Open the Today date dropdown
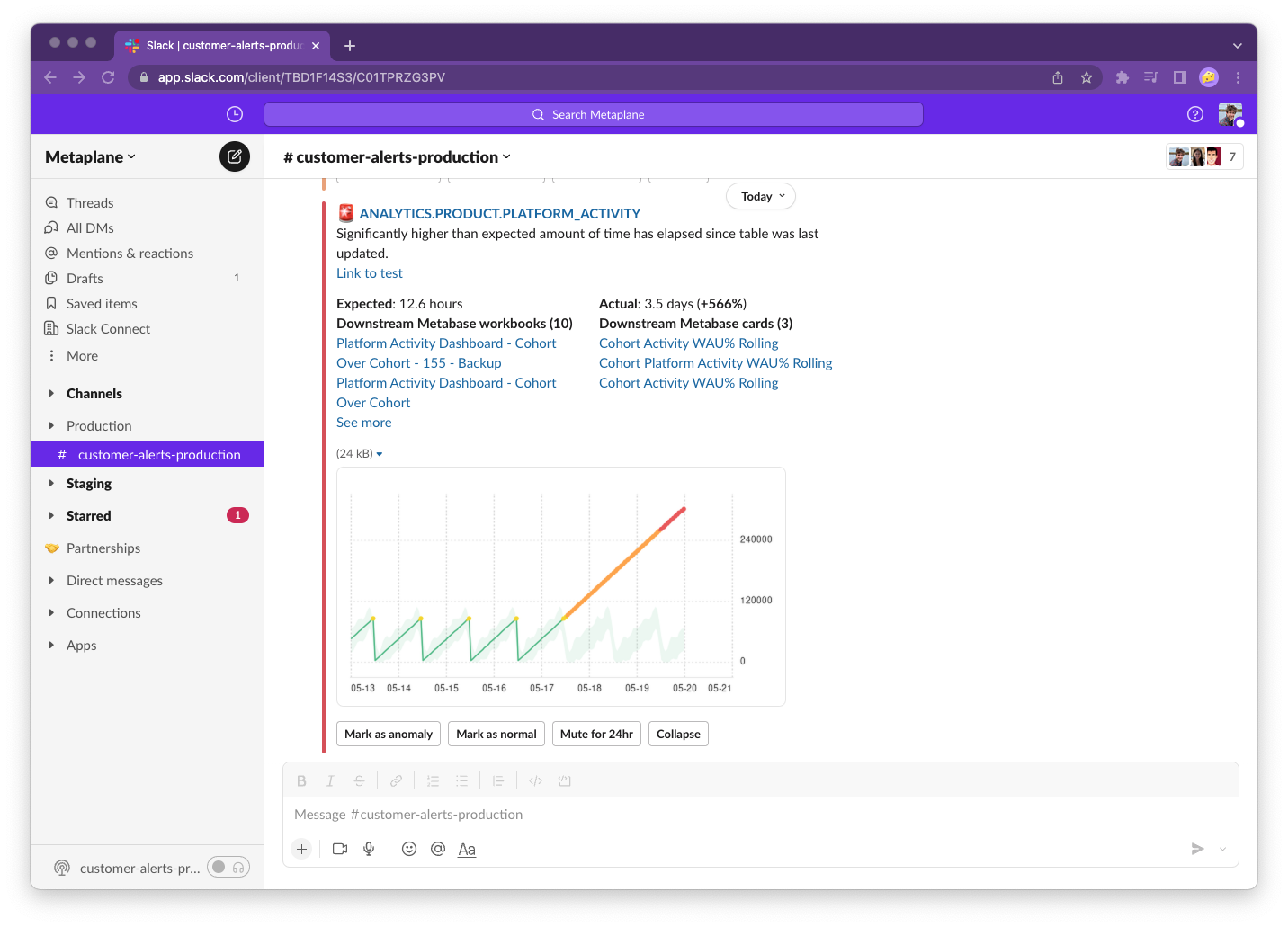 [760, 196]
